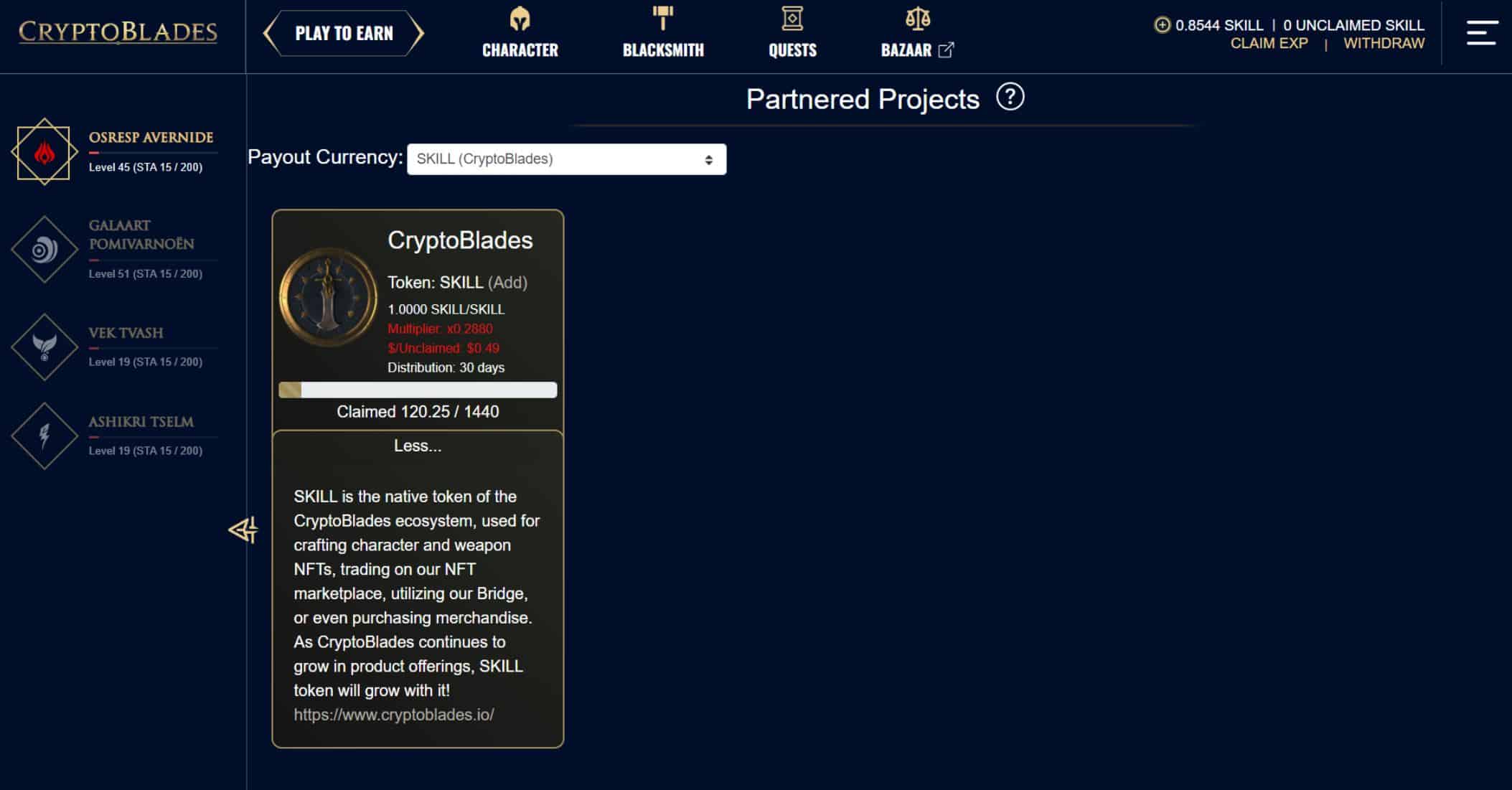Go to the Quests menu label
1512x790 pixels.
[792, 50]
